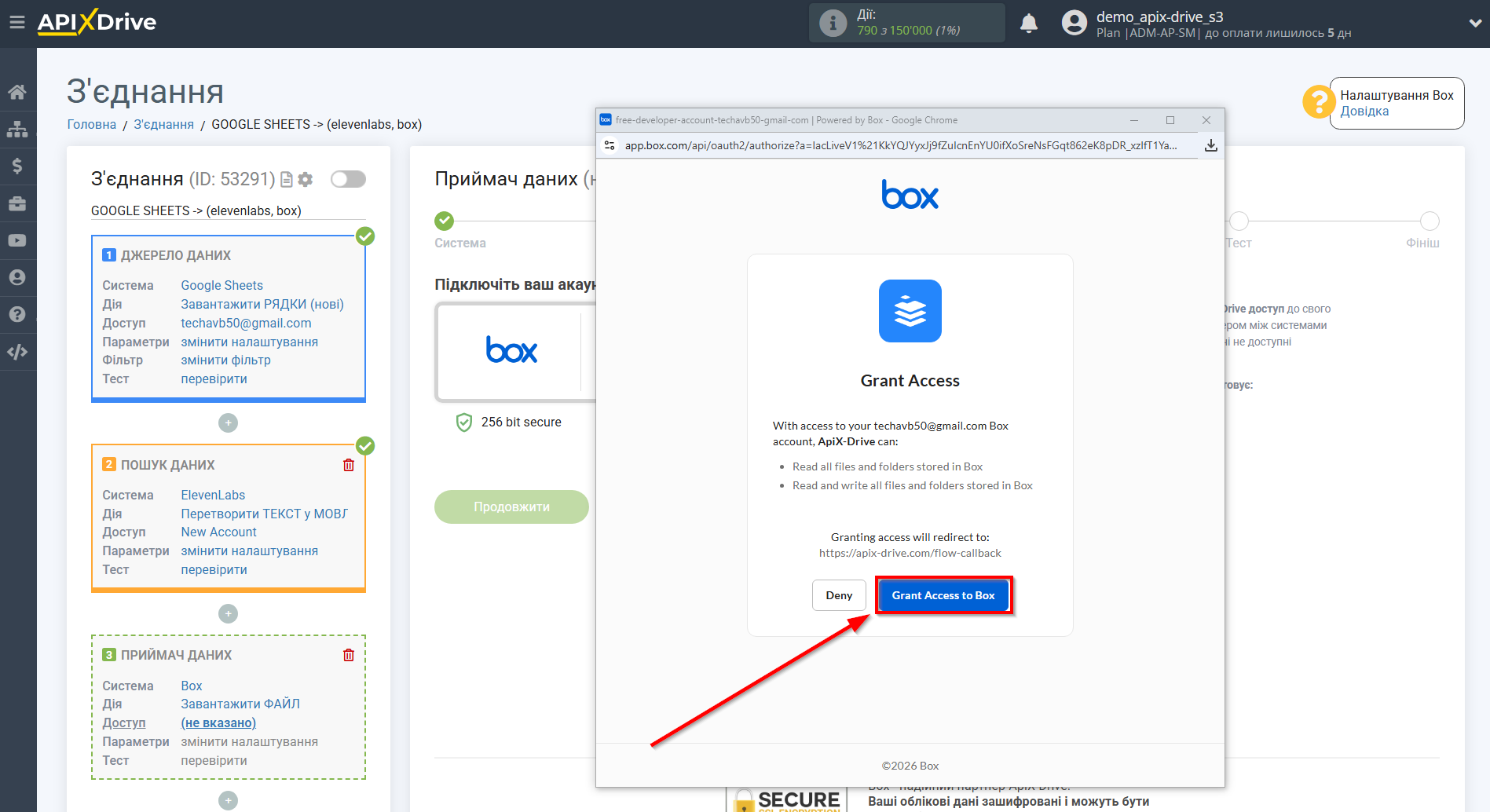This screenshot has width=1490, height=812.
Task: Open the Головна breadcrumb link
Action: (92, 124)
